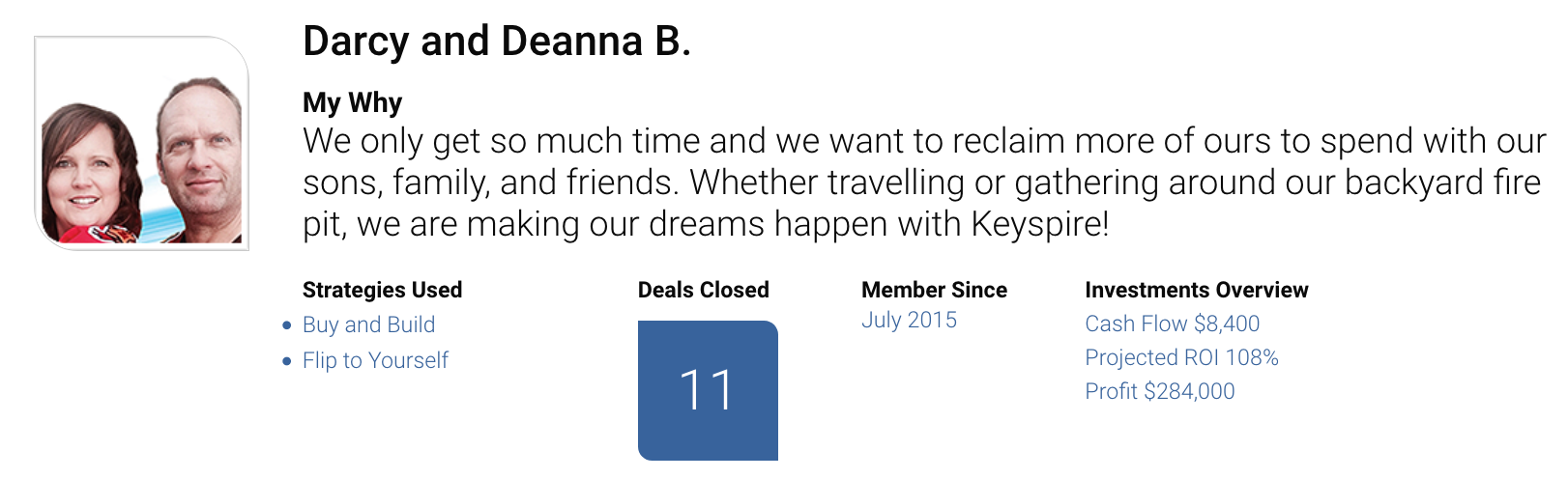Click the Member Since heading
The height and width of the screenshot is (479, 1568).
934,290
